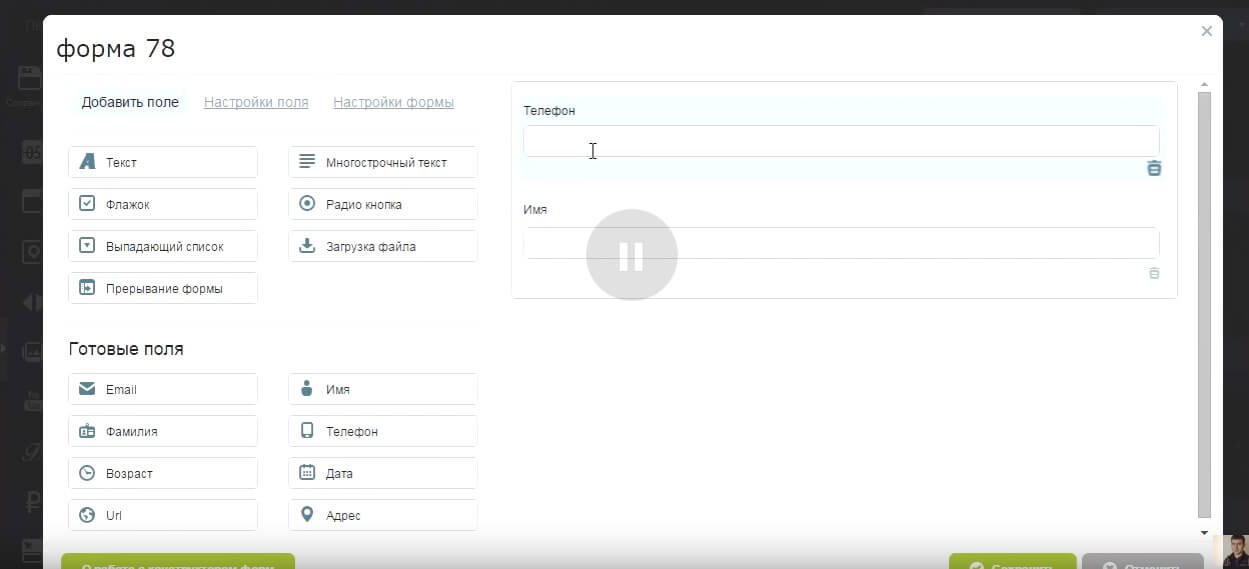Insert the Возраст ready-made field

click(x=162, y=473)
